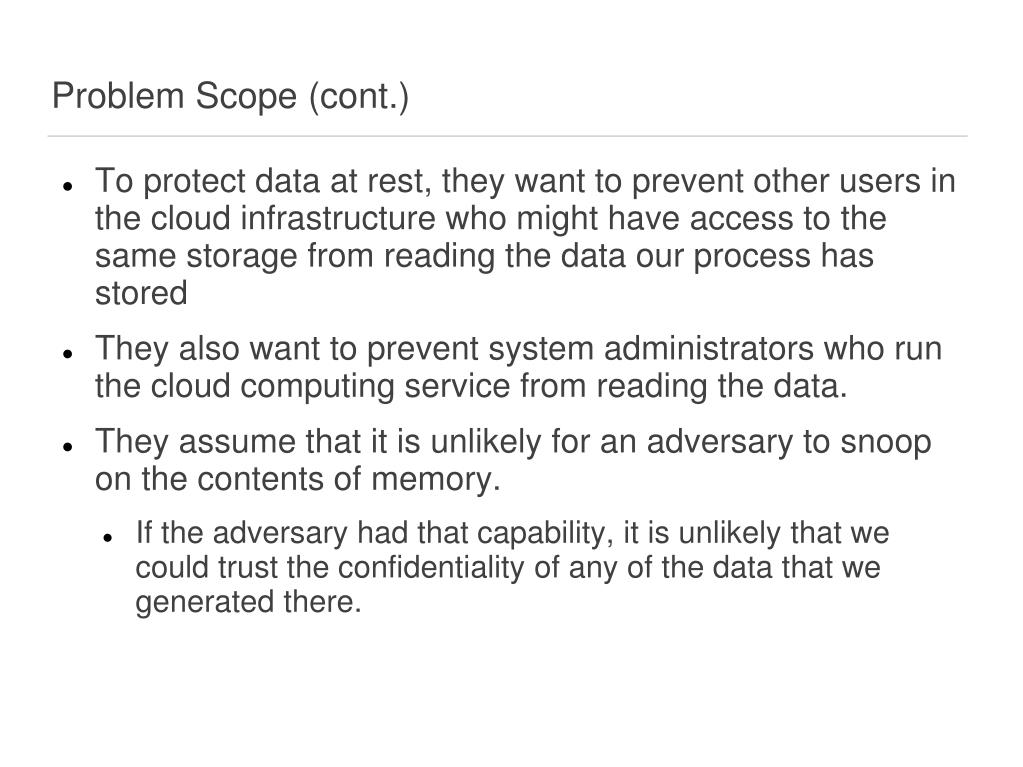
Task: Click the line starting "They also want to prevent"
Action: click(518, 350)
